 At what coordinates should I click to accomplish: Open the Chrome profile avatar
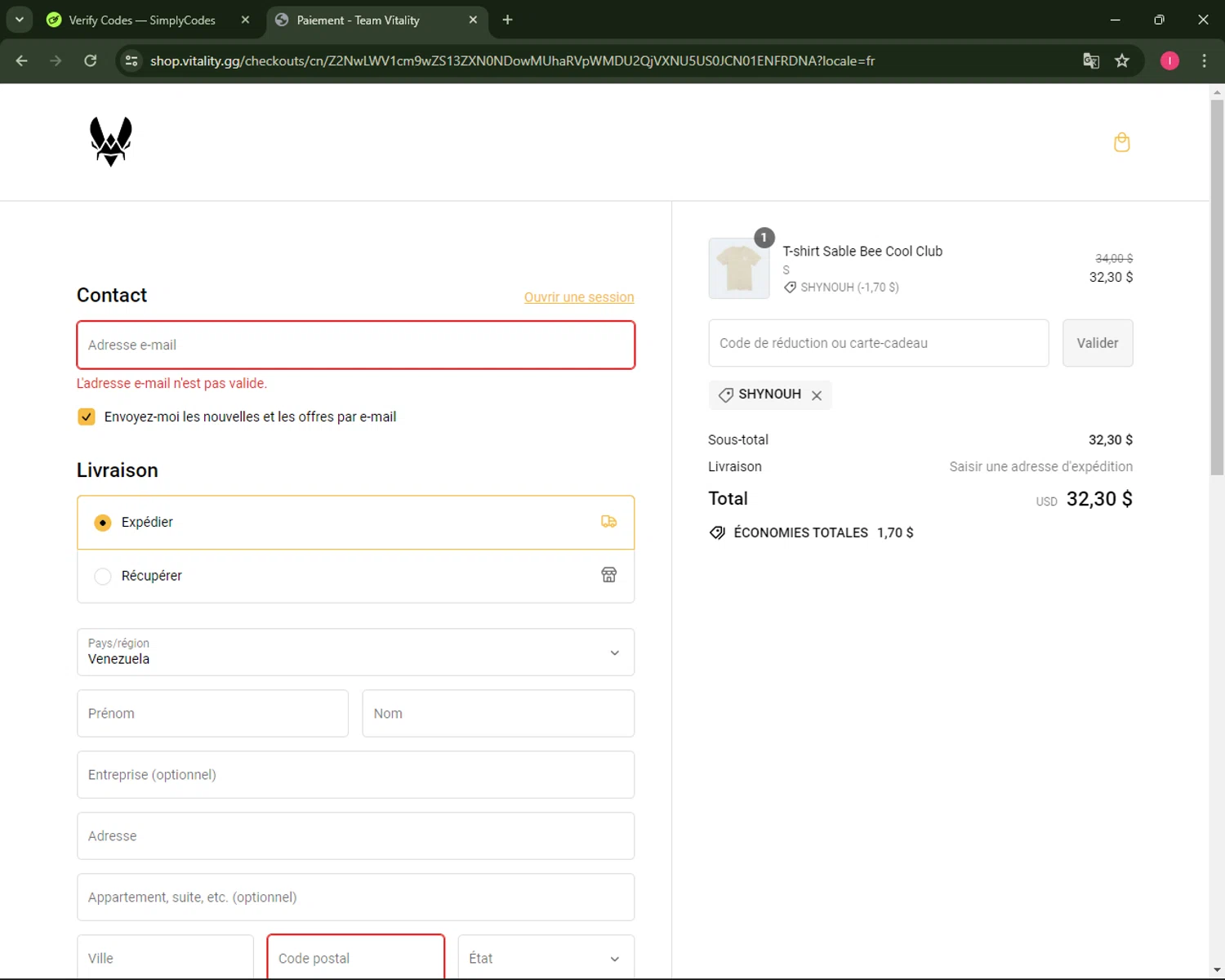(x=1169, y=60)
